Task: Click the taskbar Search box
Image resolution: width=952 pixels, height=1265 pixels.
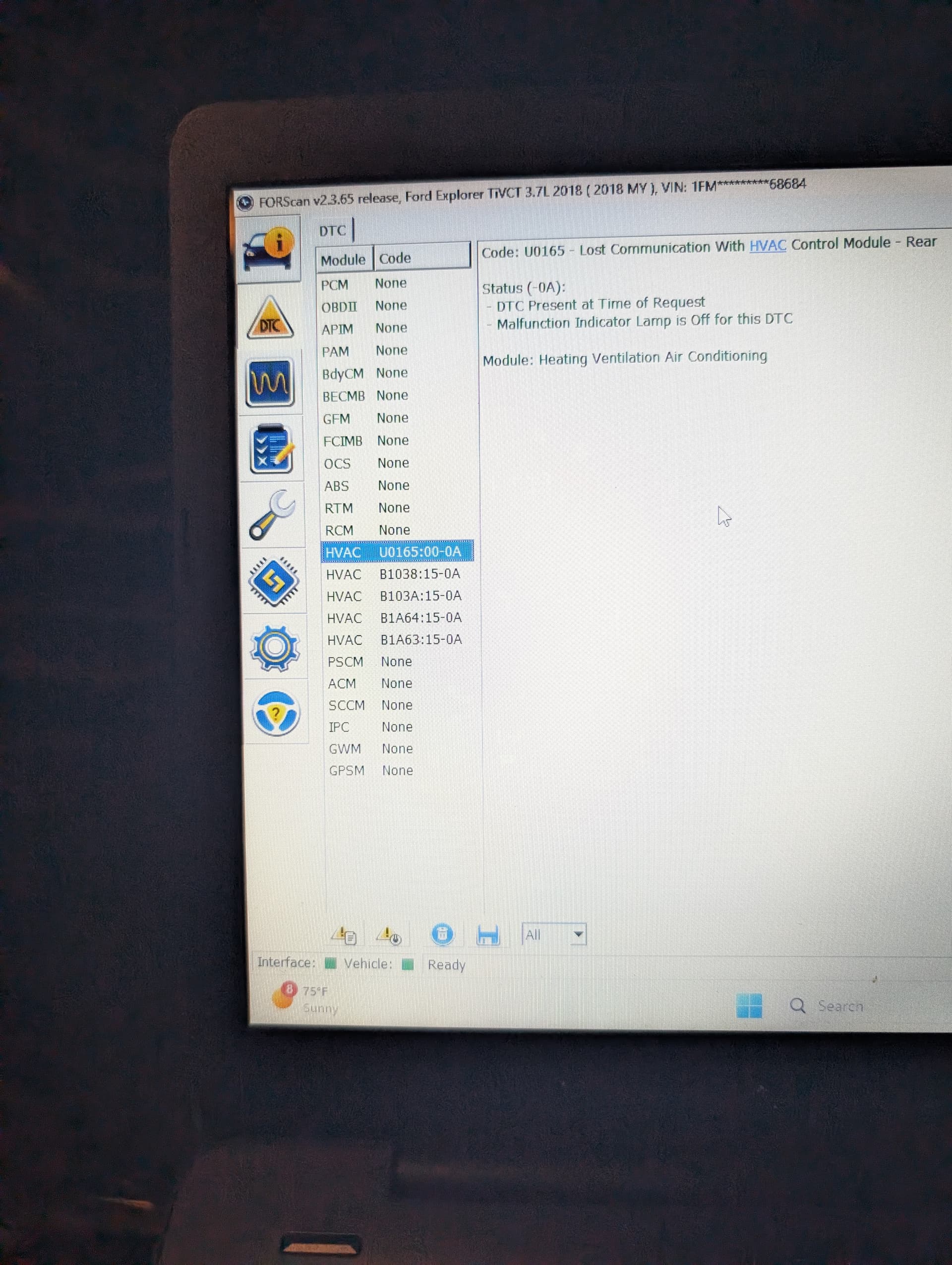Action: [x=827, y=1006]
